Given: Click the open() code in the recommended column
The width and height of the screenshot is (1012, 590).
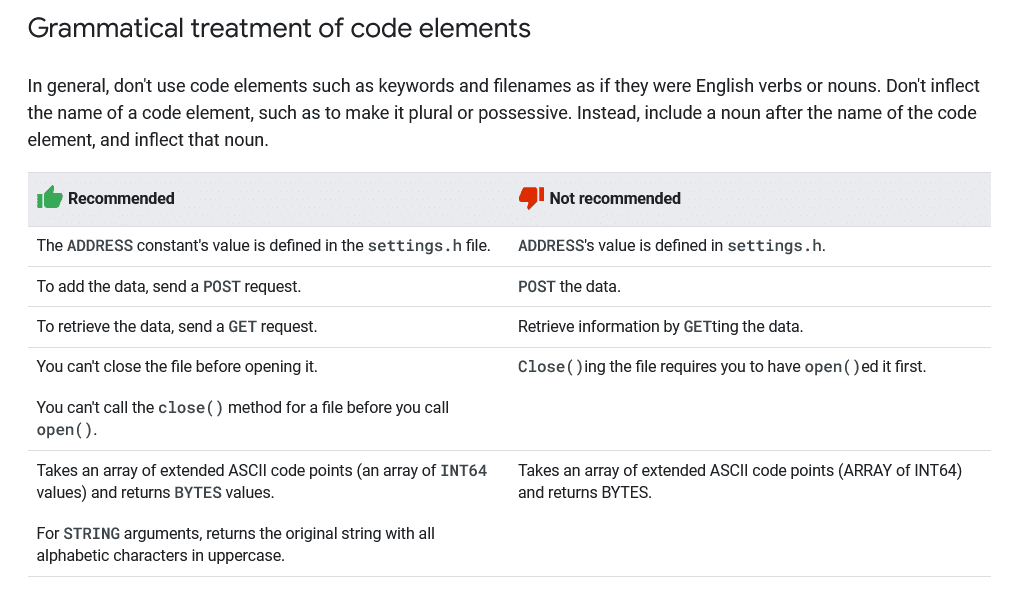Looking at the screenshot, I should 69,429.
